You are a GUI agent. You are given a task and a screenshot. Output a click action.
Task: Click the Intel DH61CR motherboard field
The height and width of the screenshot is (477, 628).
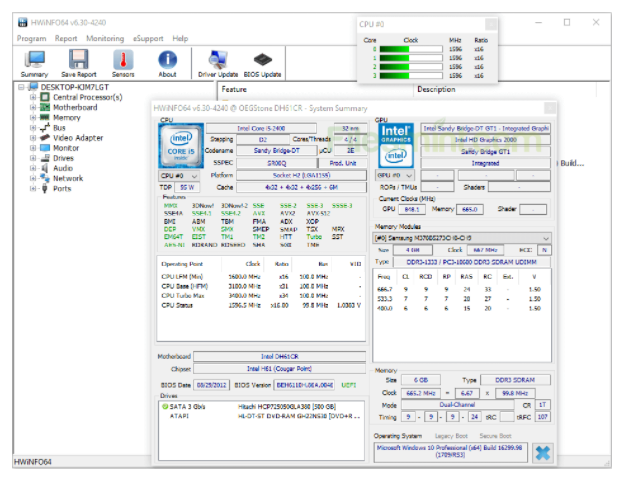(x=280, y=356)
